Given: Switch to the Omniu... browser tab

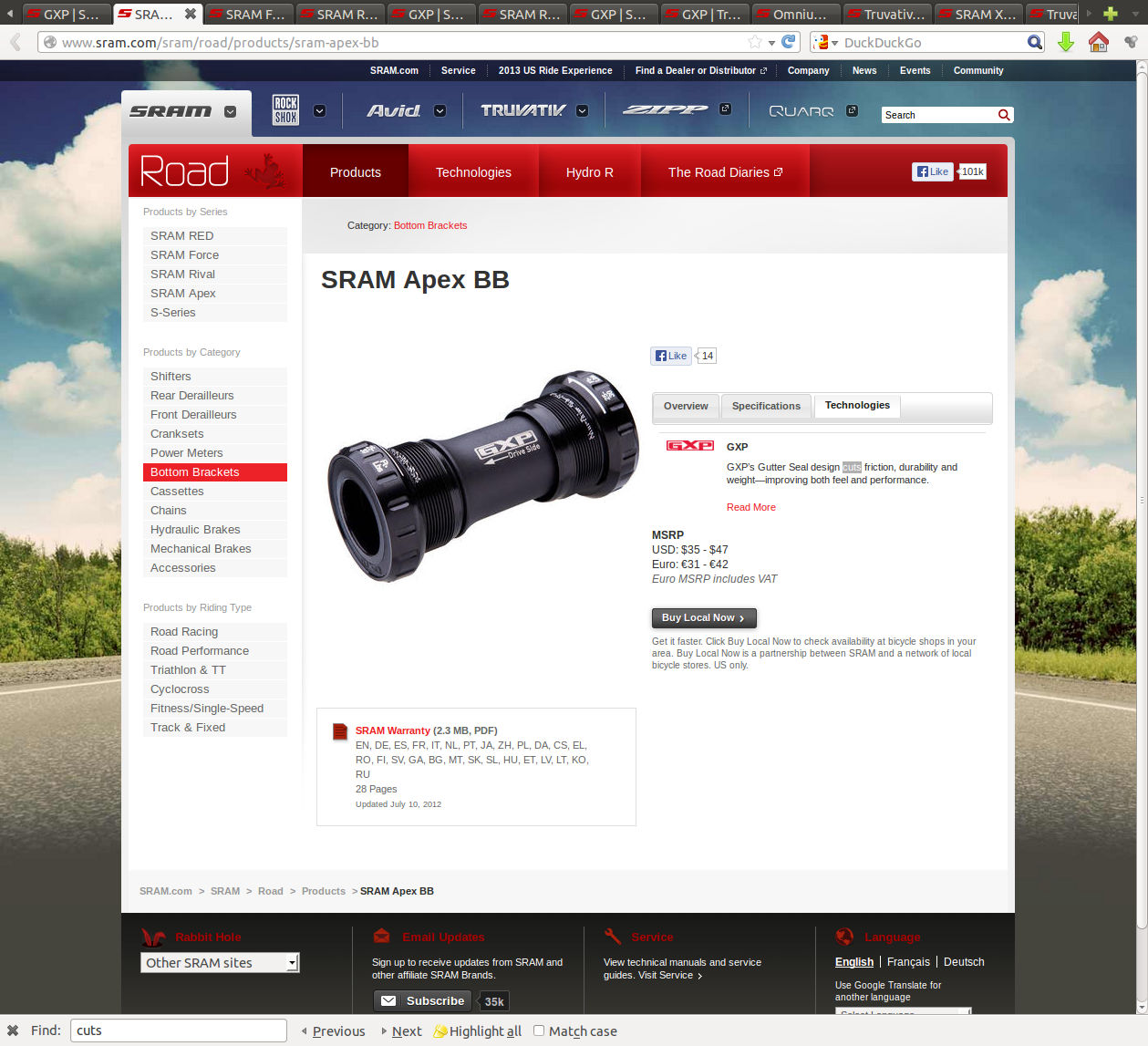Looking at the screenshot, I should click(x=797, y=14).
